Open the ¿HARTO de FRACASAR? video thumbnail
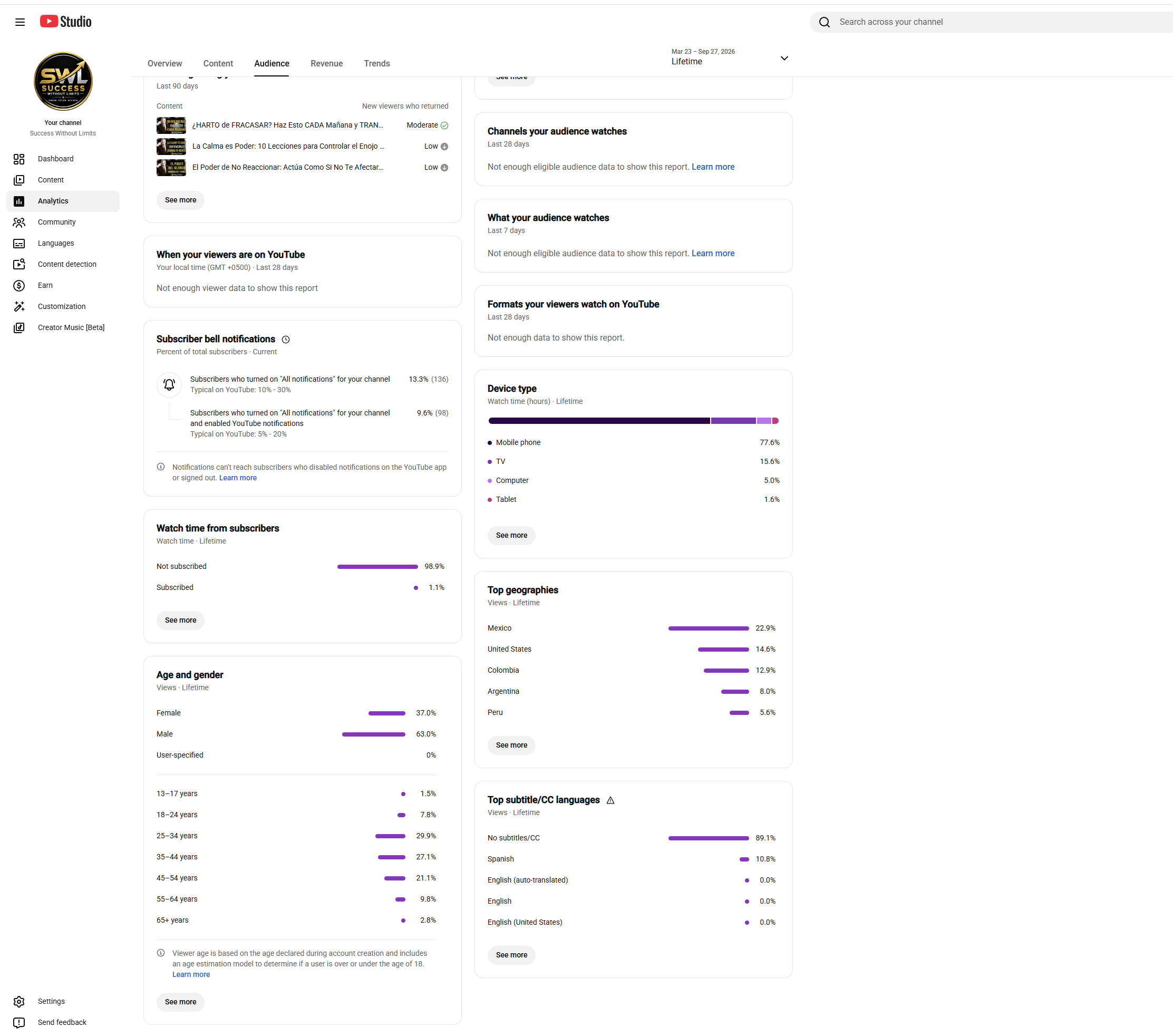The width and height of the screenshot is (1173, 1036). (x=171, y=125)
